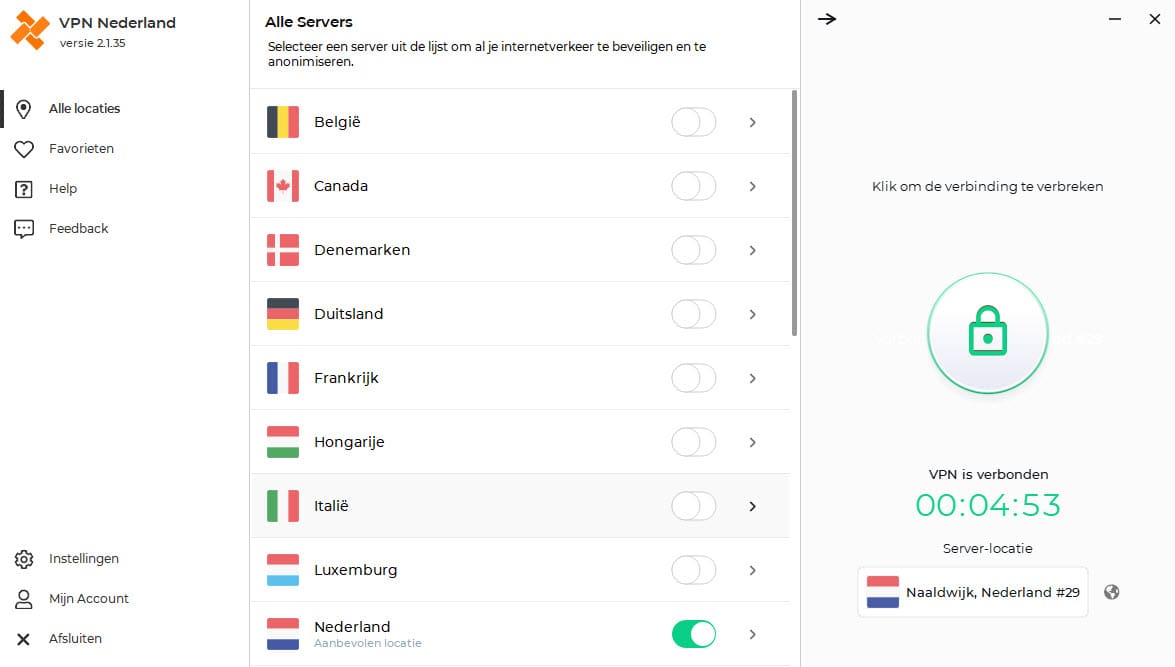This screenshot has width=1175, height=667.
Task: Click the Naaldwijk, Nederland #29 server location
Action: tap(970, 592)
